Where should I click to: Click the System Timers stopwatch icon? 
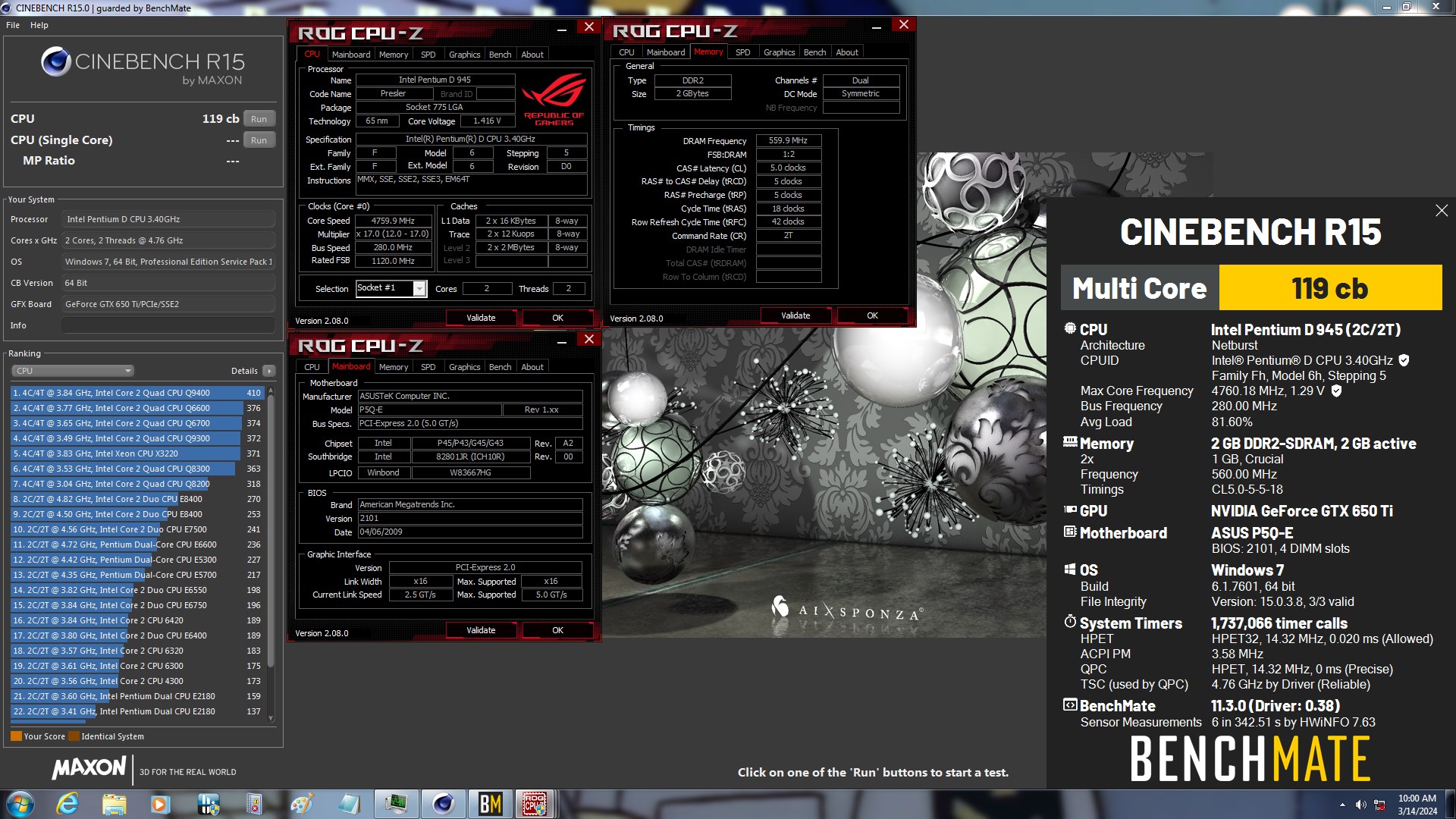coord(1070,621)
